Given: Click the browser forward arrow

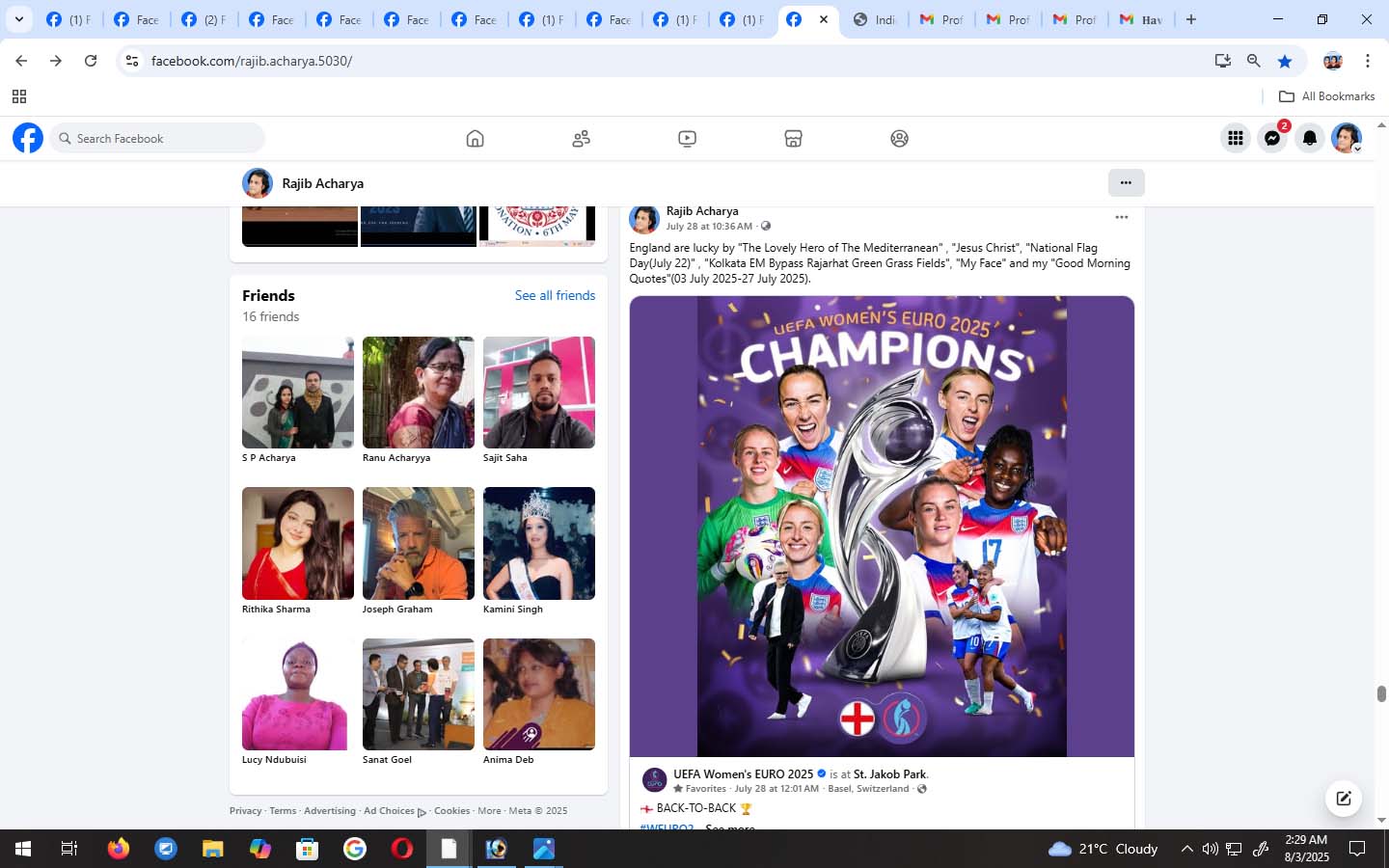Looking at the screenshot, I should click(x=56, y=61).
